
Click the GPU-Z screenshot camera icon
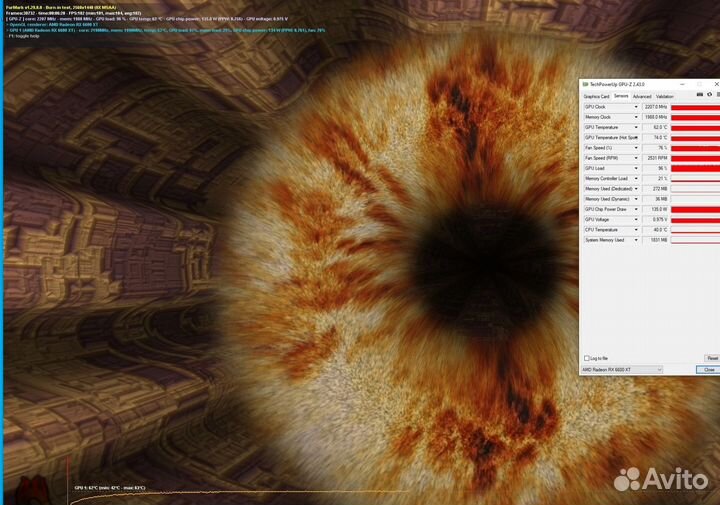pos(699,95)
